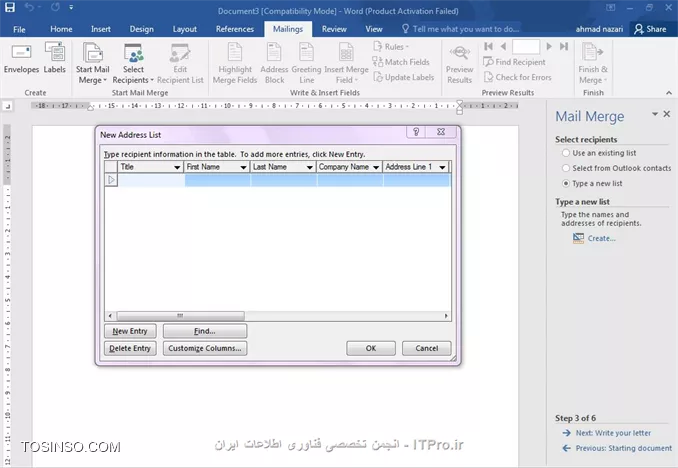
Task: Switch to the References tab
Action: (x=235, y=29)
